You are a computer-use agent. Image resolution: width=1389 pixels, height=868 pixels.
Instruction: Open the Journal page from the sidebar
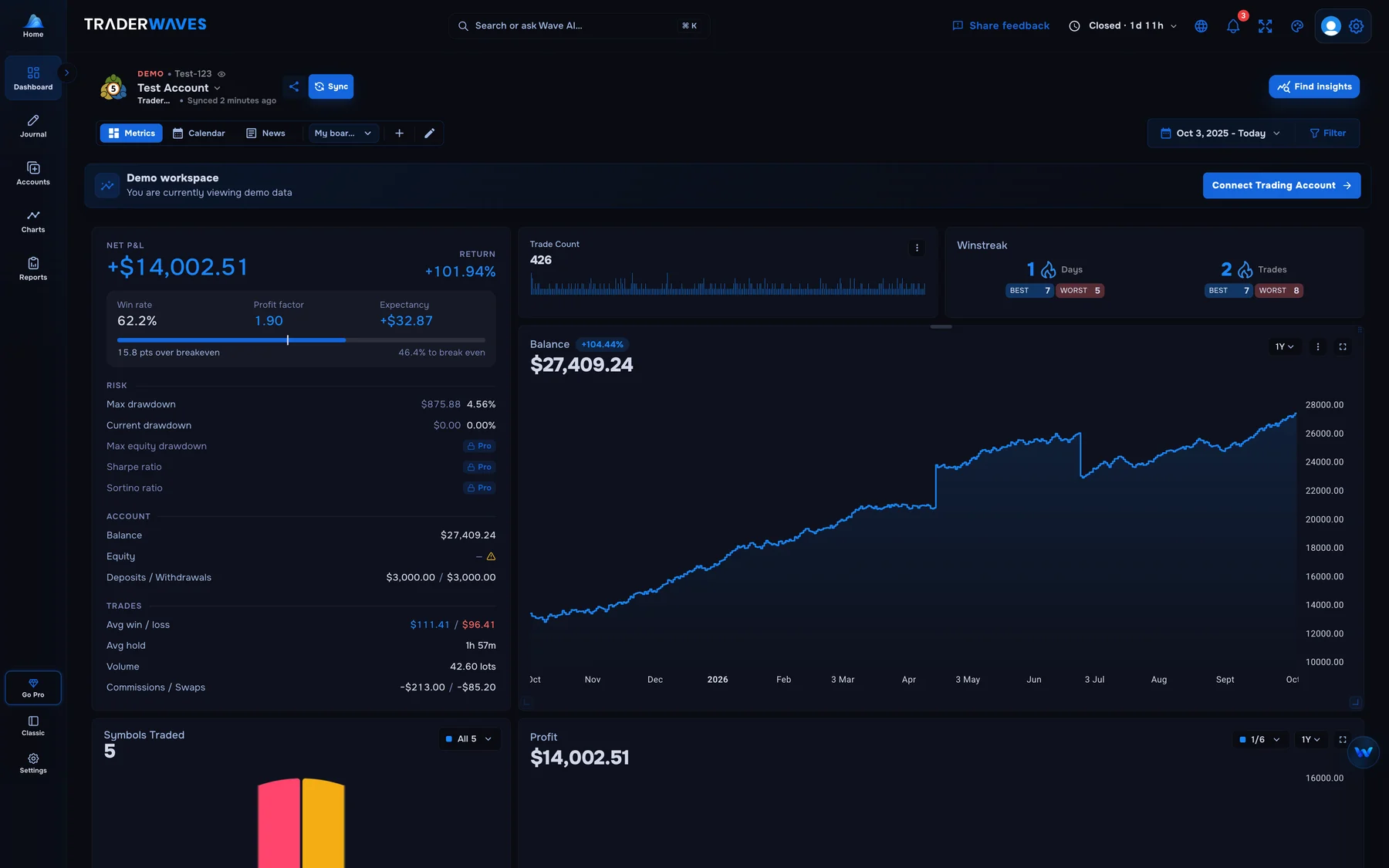tap(33, 126)
